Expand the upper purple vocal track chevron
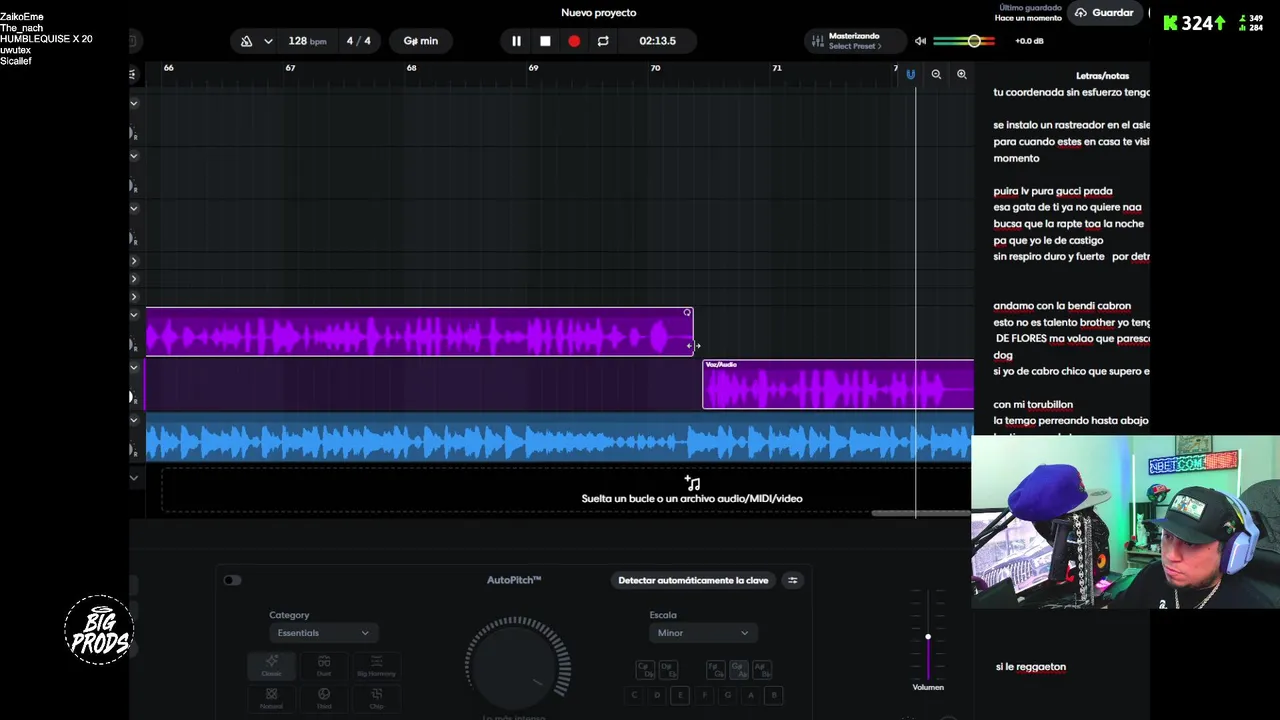The width and height of the screenshot is (1280, 720). pyautogui.click(x=134, y=315)
